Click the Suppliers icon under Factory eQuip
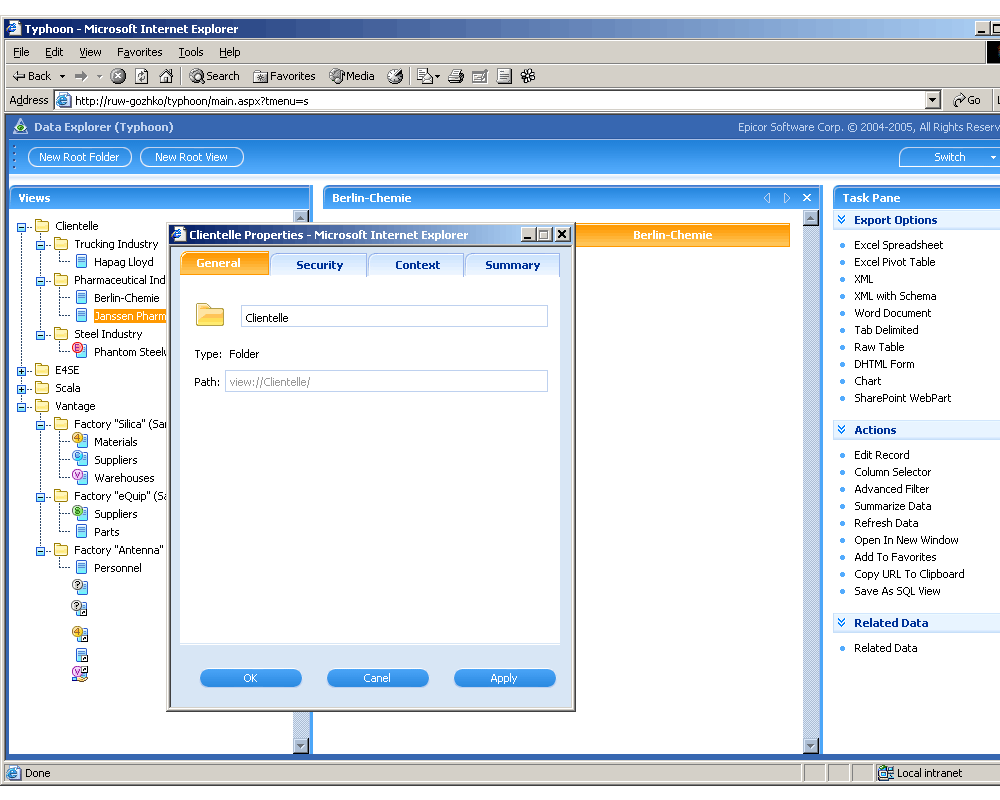The height and width of the screenshot is (800, 1000). (x=80, y=512)
